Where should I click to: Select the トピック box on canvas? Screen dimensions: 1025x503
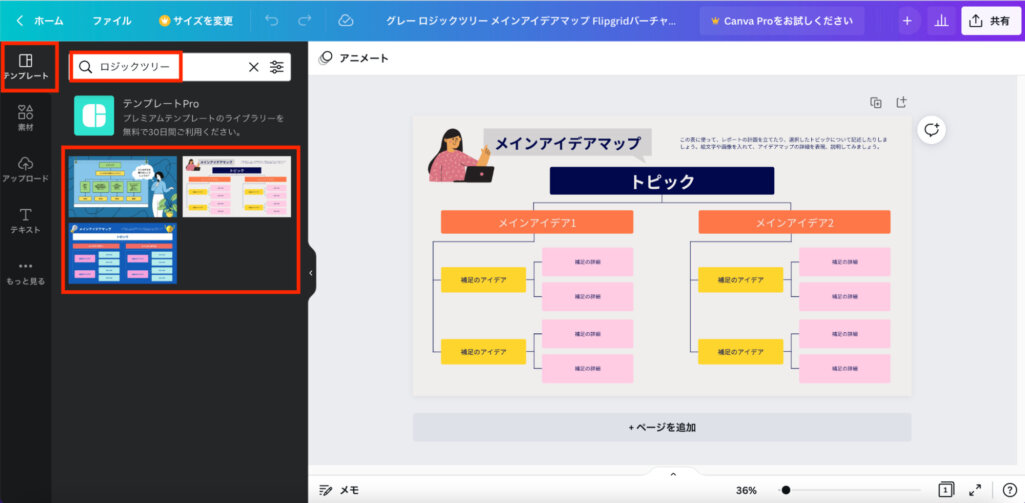[x=662, y=181]
